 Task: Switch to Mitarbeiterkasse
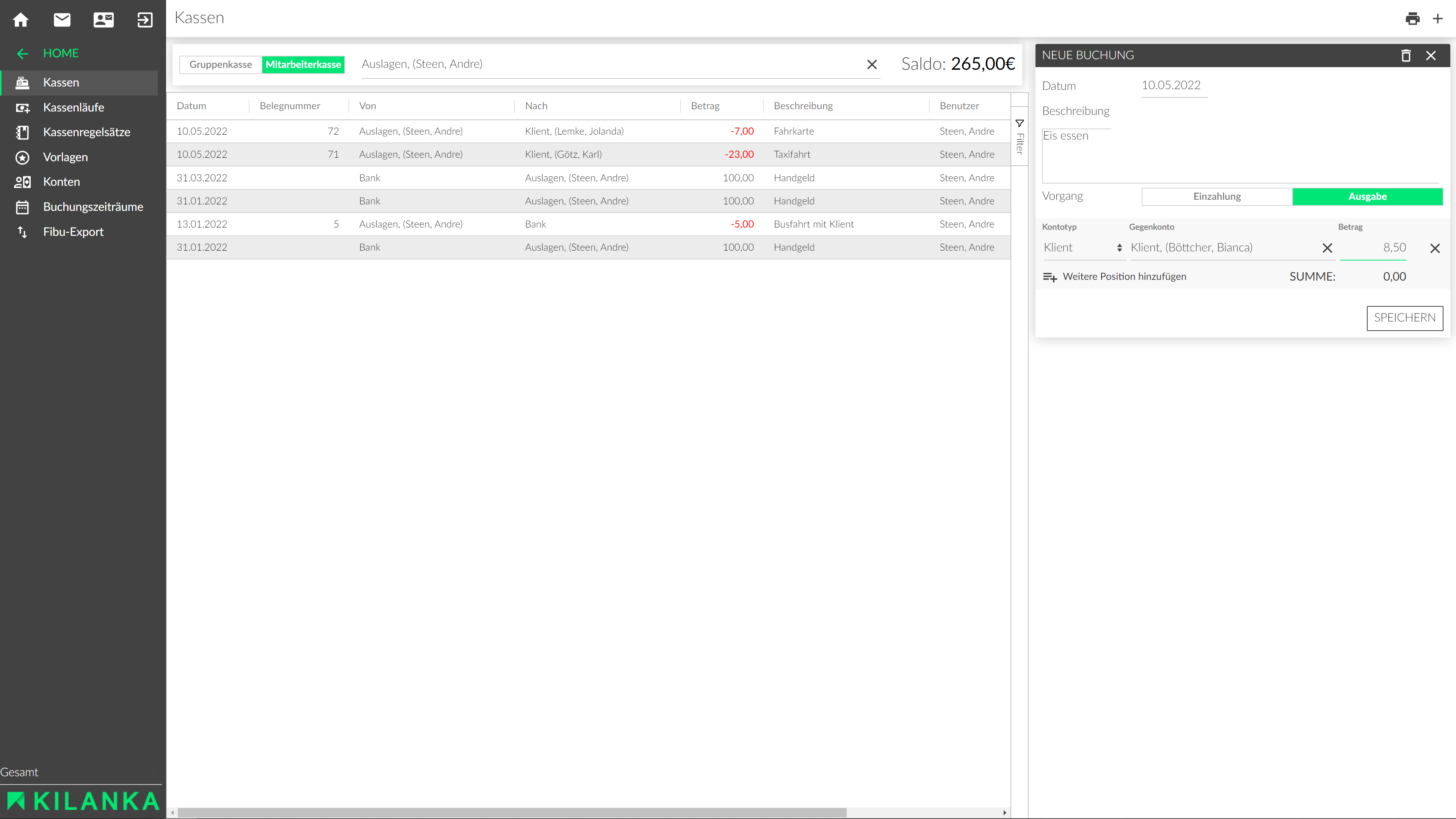click(x=303, y=64)
